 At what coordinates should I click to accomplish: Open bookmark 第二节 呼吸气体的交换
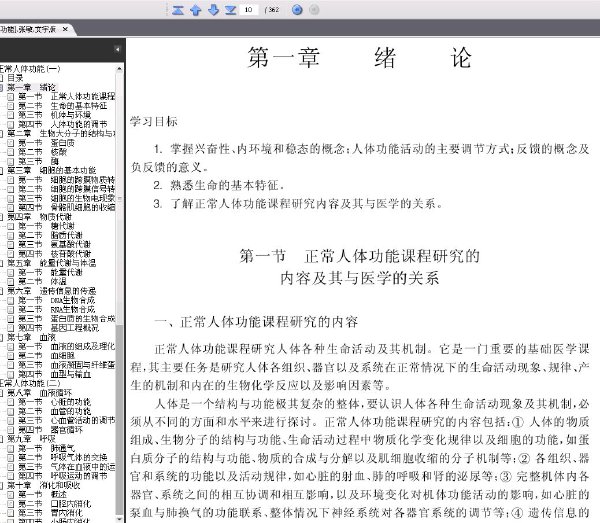coord(62,458)
